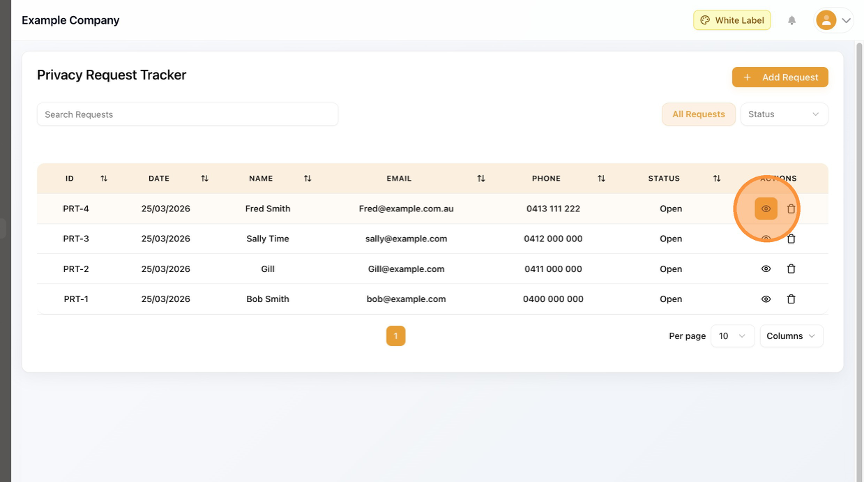Image resolution: width=864 pixels, height=482 pixels.
Task: View details of request PRT-2
Action: [x=766, y=269]
